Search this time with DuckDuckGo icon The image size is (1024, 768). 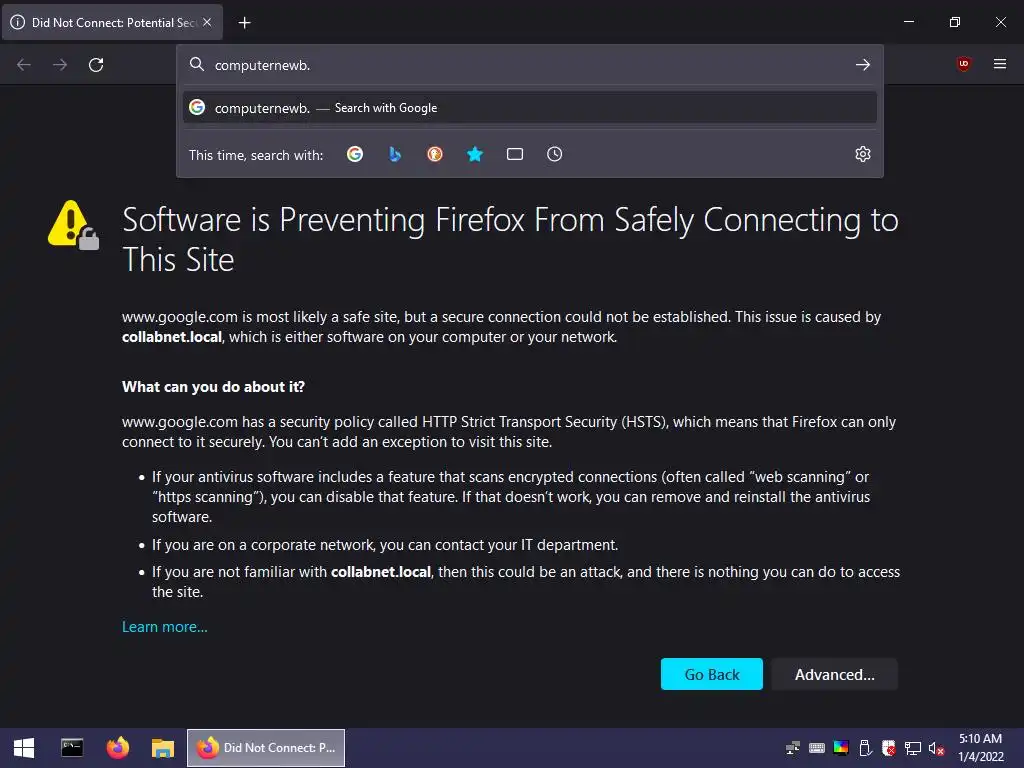pyautogui.click(x=435, y=154)
